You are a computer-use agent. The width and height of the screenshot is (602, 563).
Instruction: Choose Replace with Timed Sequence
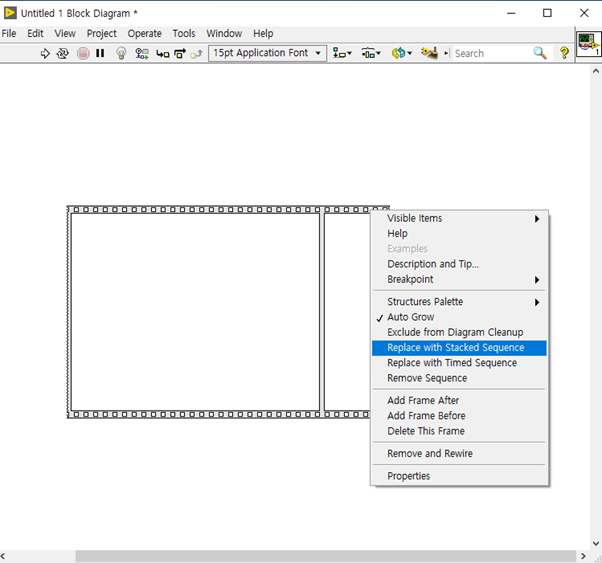pos(459,363)
